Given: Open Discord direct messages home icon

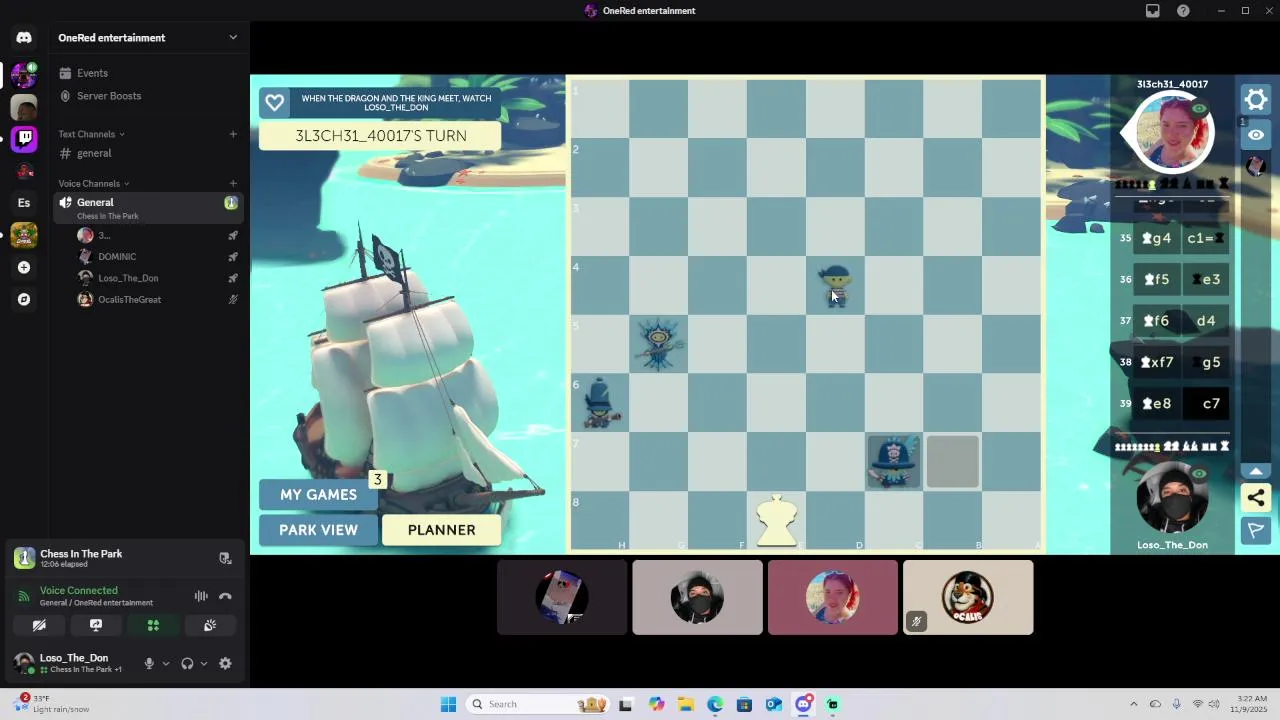Looking at the screenshot, I should (24, 38).
